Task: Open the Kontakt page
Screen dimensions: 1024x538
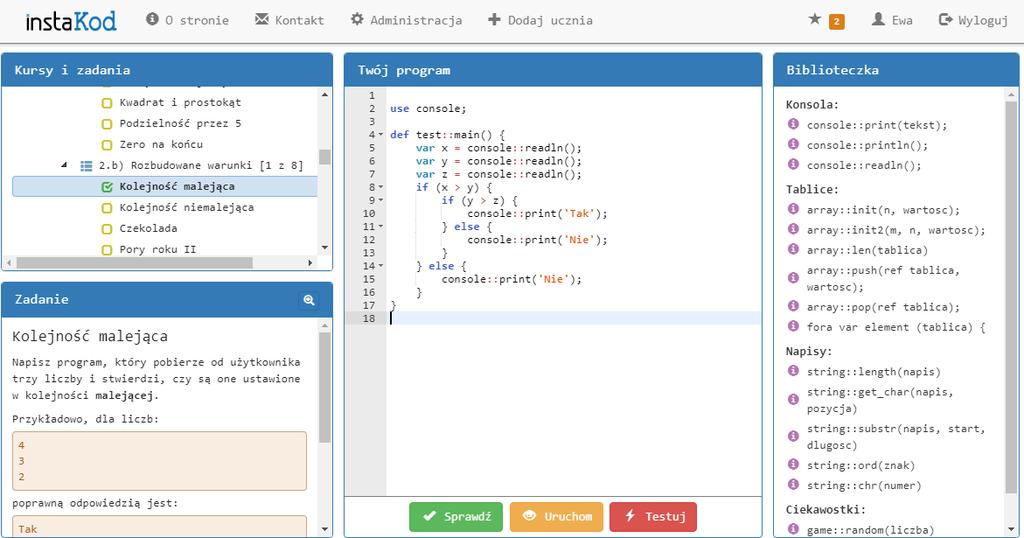Action: [x=289, y=20]
